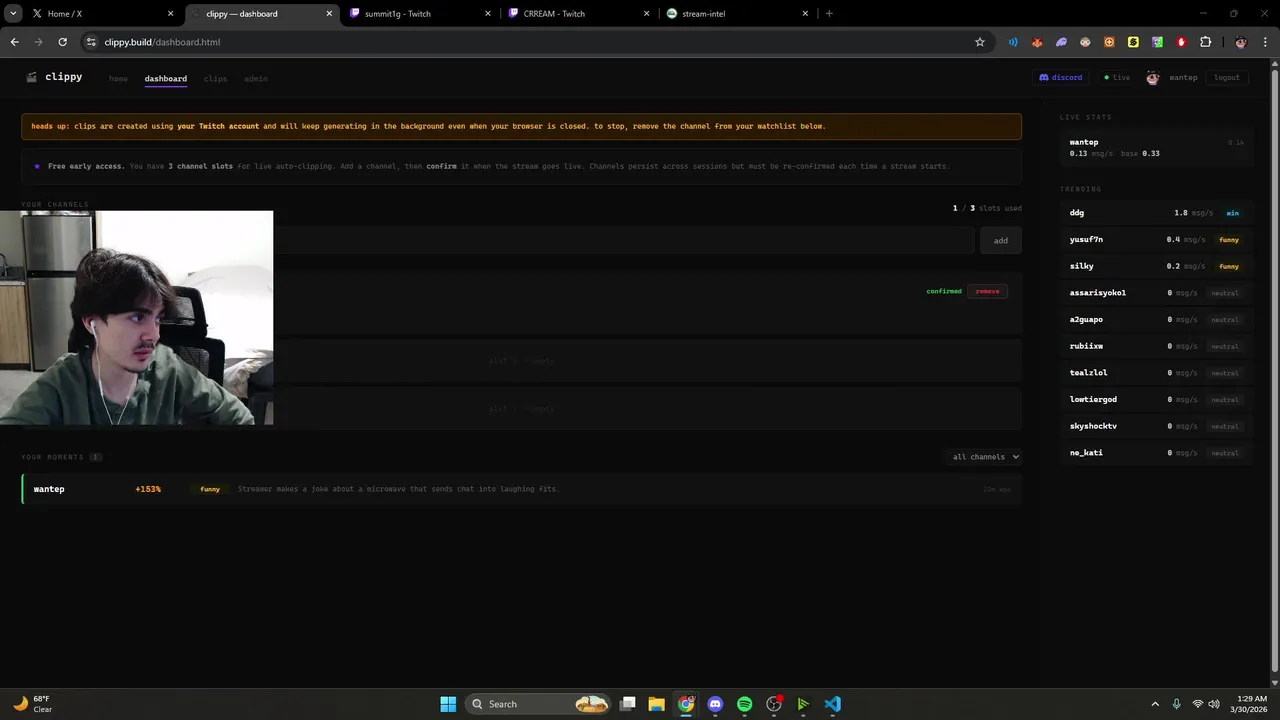Log out with the logout button
The image size is (1280, 720).
[x=1227, y=77]
